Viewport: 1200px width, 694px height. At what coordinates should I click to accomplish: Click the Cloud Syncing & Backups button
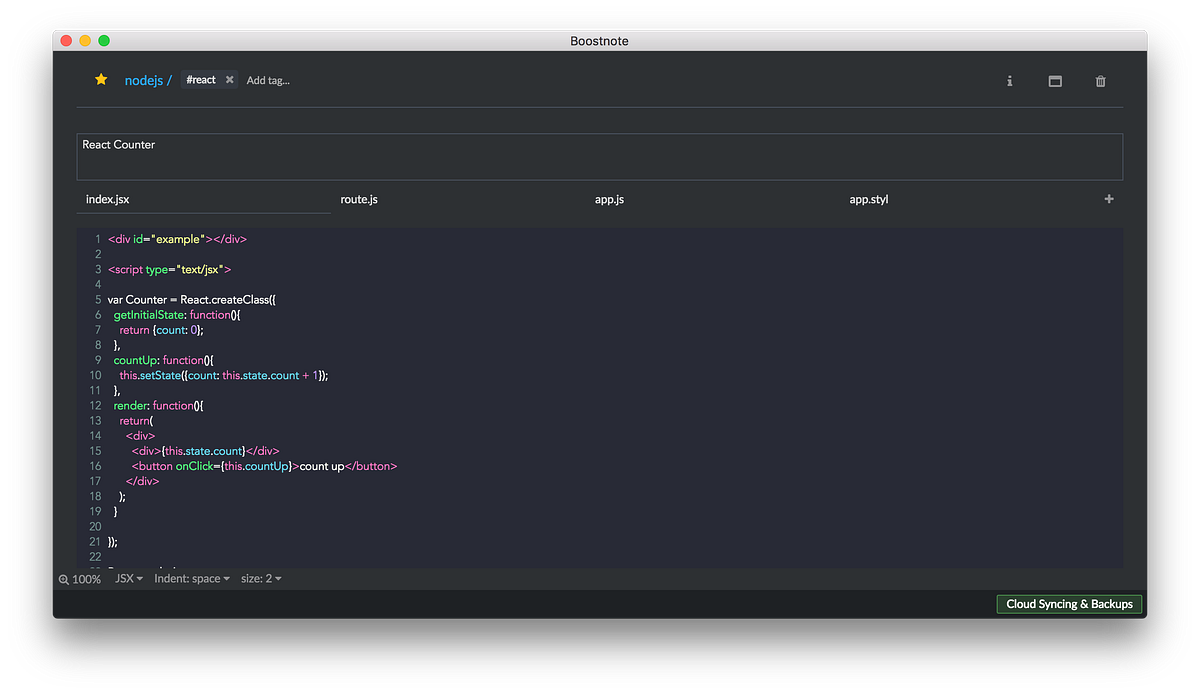[1069, 604]
